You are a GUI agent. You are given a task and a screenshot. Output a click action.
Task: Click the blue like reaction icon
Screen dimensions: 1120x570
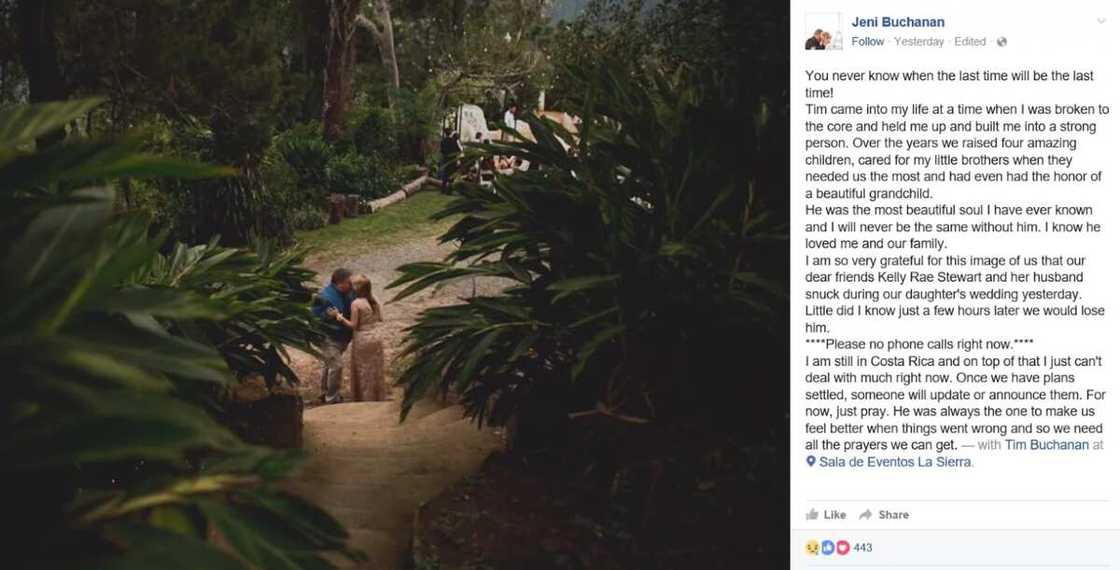tap(827, 547)
